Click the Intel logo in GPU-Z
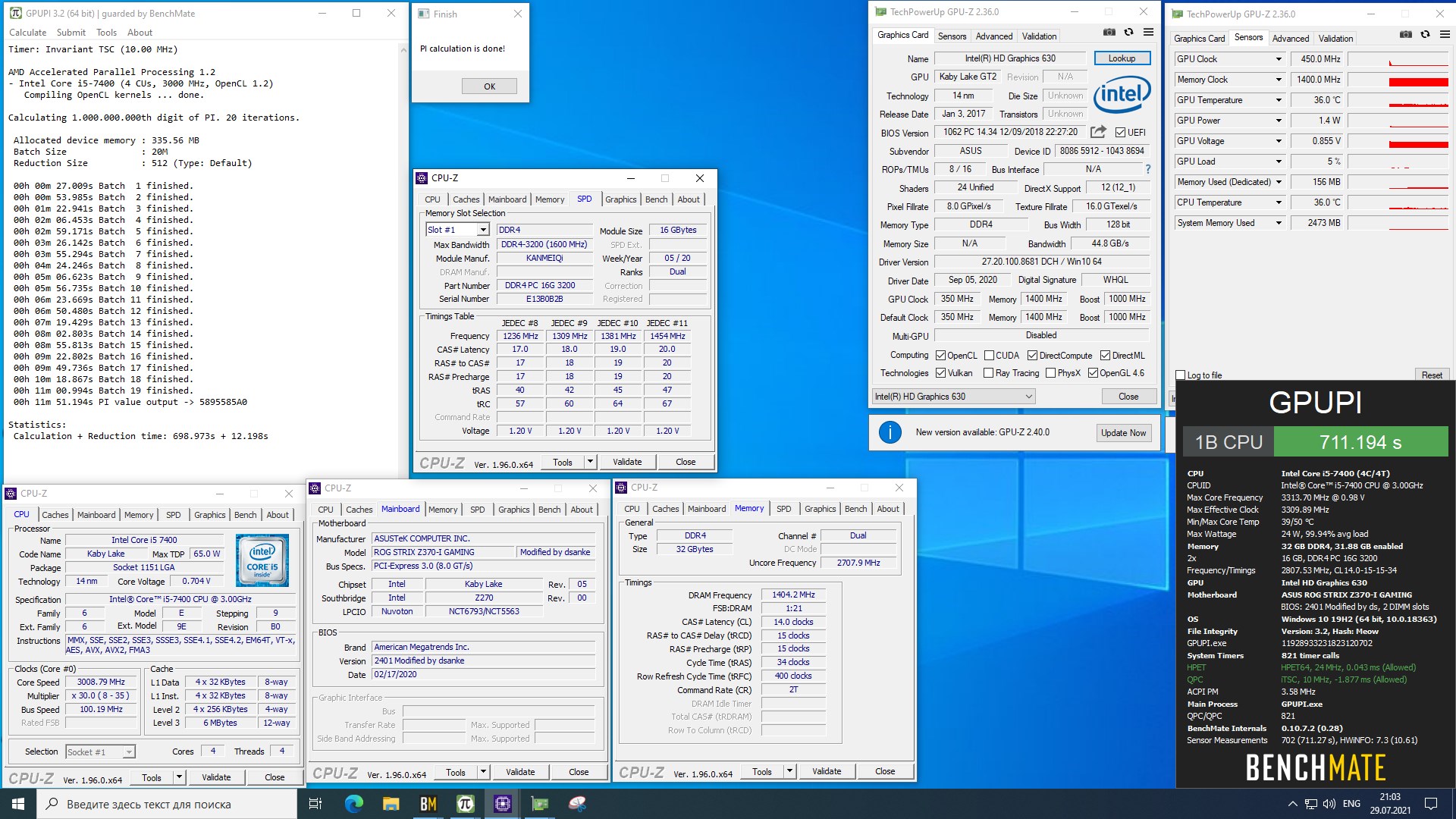The width and height of the screenshot is (1456, 819). point(1122,94)
